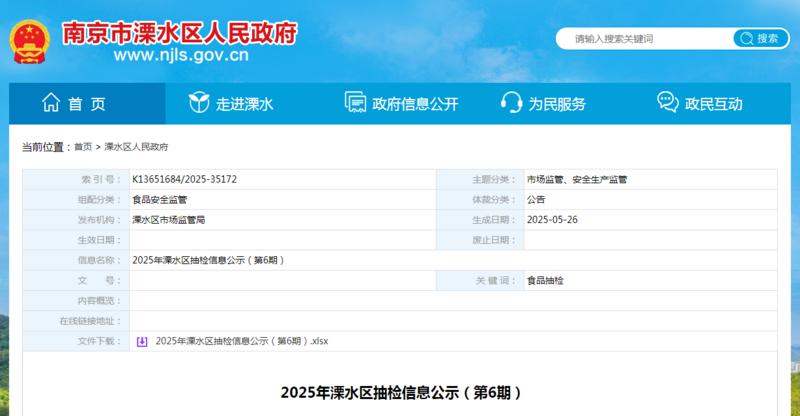Open the 政府信息公开 navigation tab
800x416 pixels.
(x=400, y=103)
